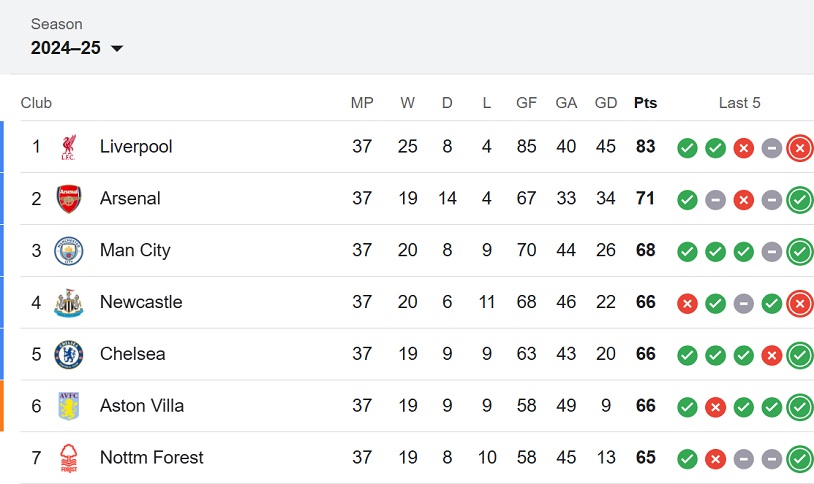Click Man City's grey draw icon
The height and width of the screenshot is (484, 814).
click(771, 252)
